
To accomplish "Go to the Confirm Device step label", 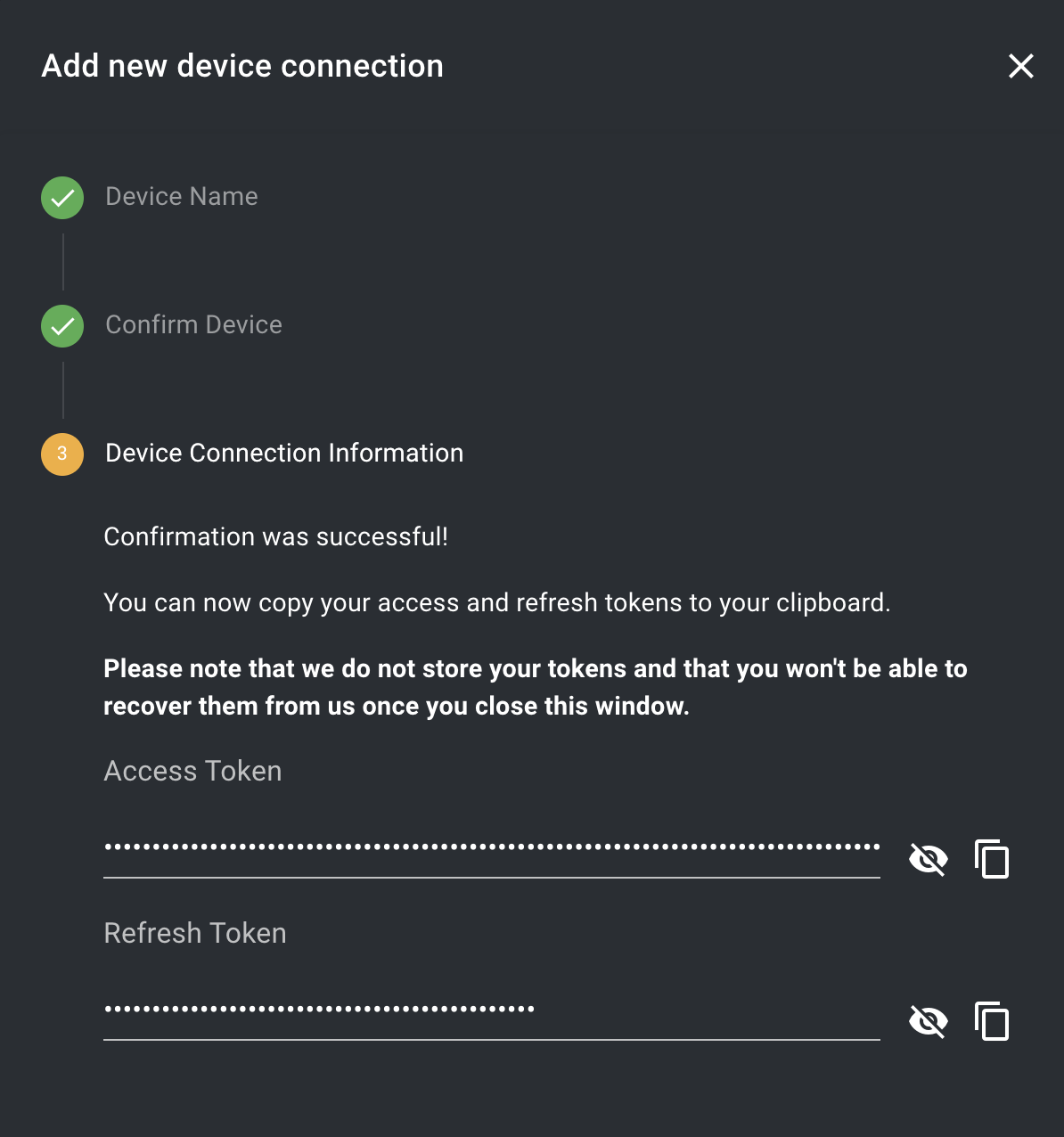I will 193,325.
